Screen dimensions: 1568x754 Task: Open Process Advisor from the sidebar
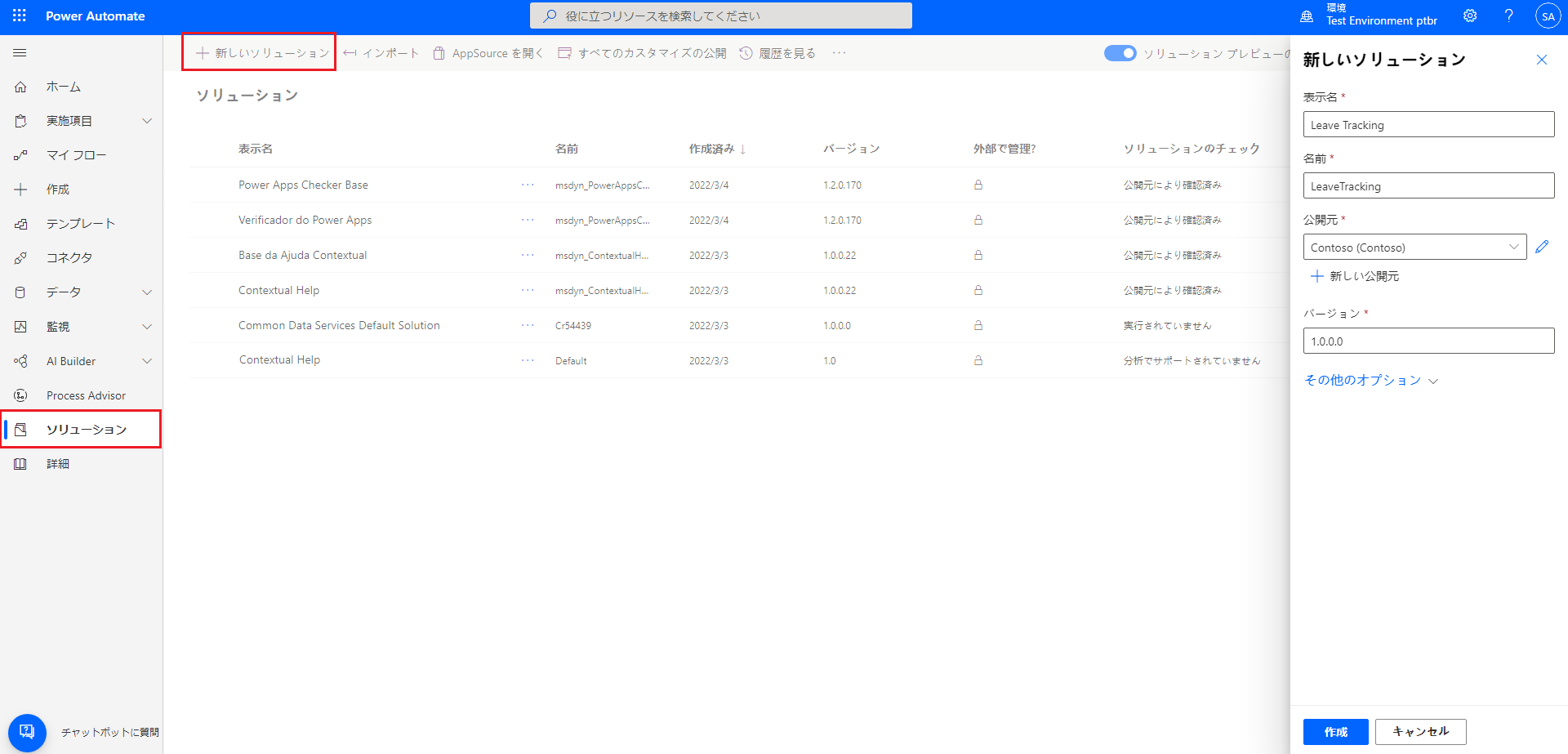[86, 395]
